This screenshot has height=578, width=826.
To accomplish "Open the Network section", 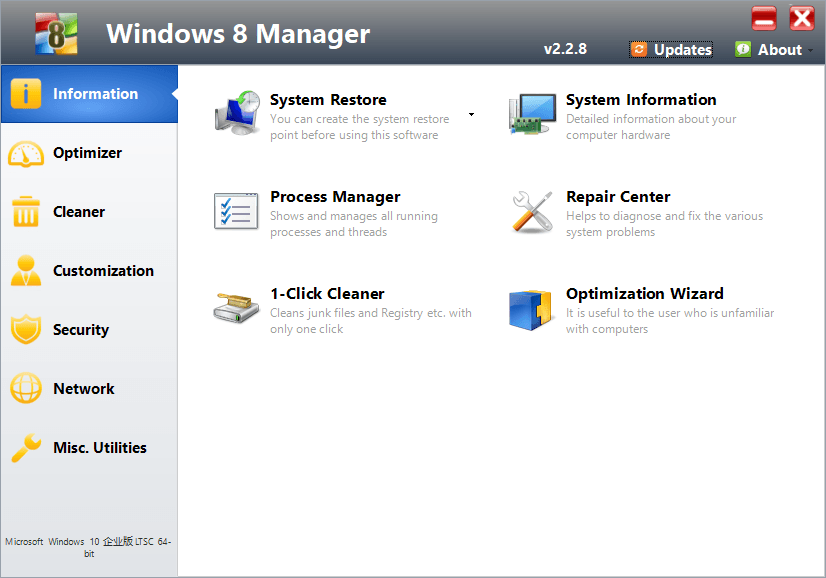I will click(x=90, y=389).
